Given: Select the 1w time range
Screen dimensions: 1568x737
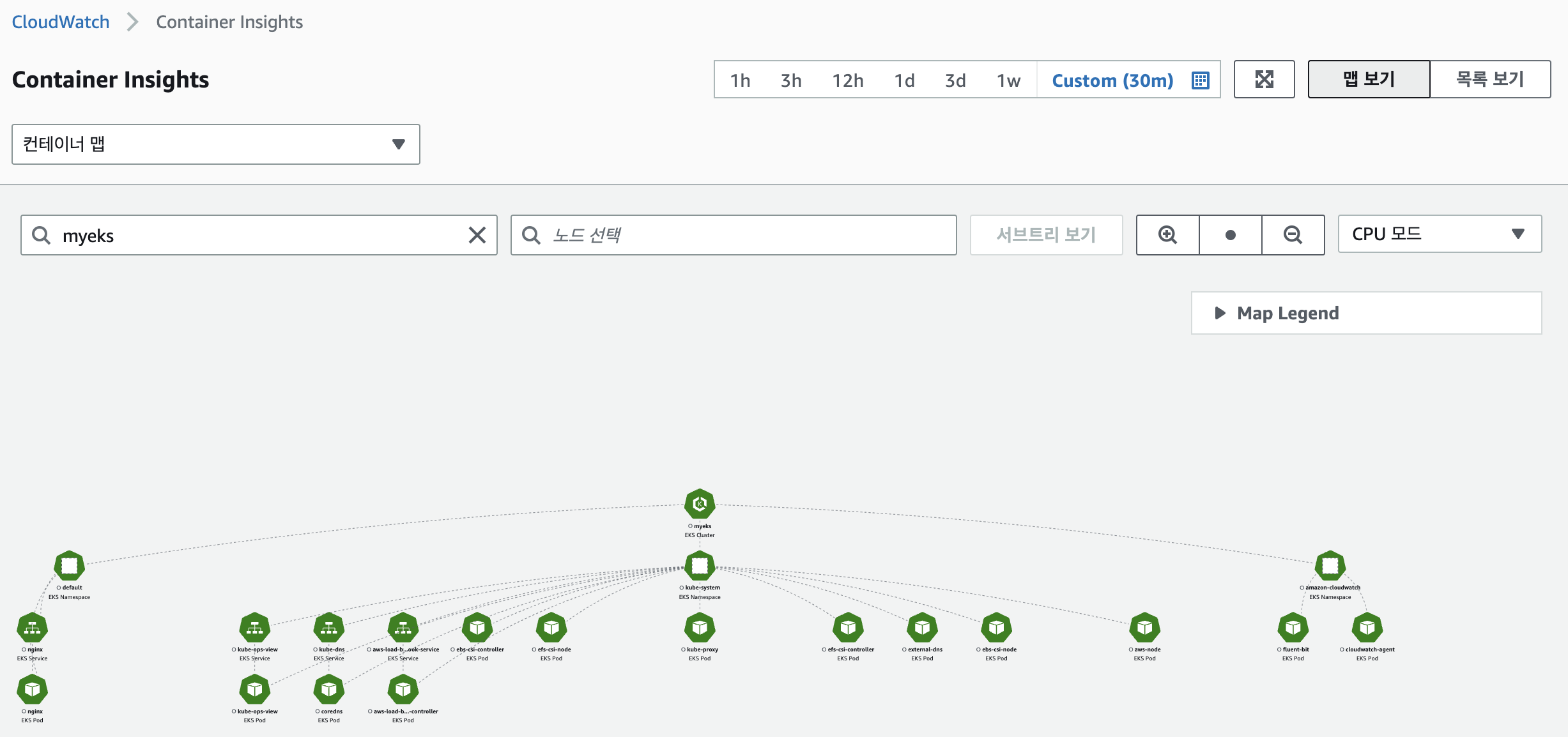Looking at the screenshot, I should click(1008, 80).
